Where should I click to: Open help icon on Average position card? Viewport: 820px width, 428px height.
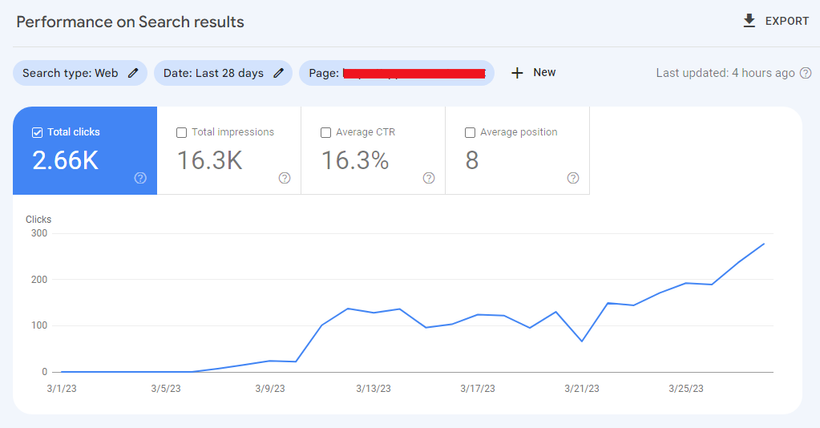coord(573,178)
